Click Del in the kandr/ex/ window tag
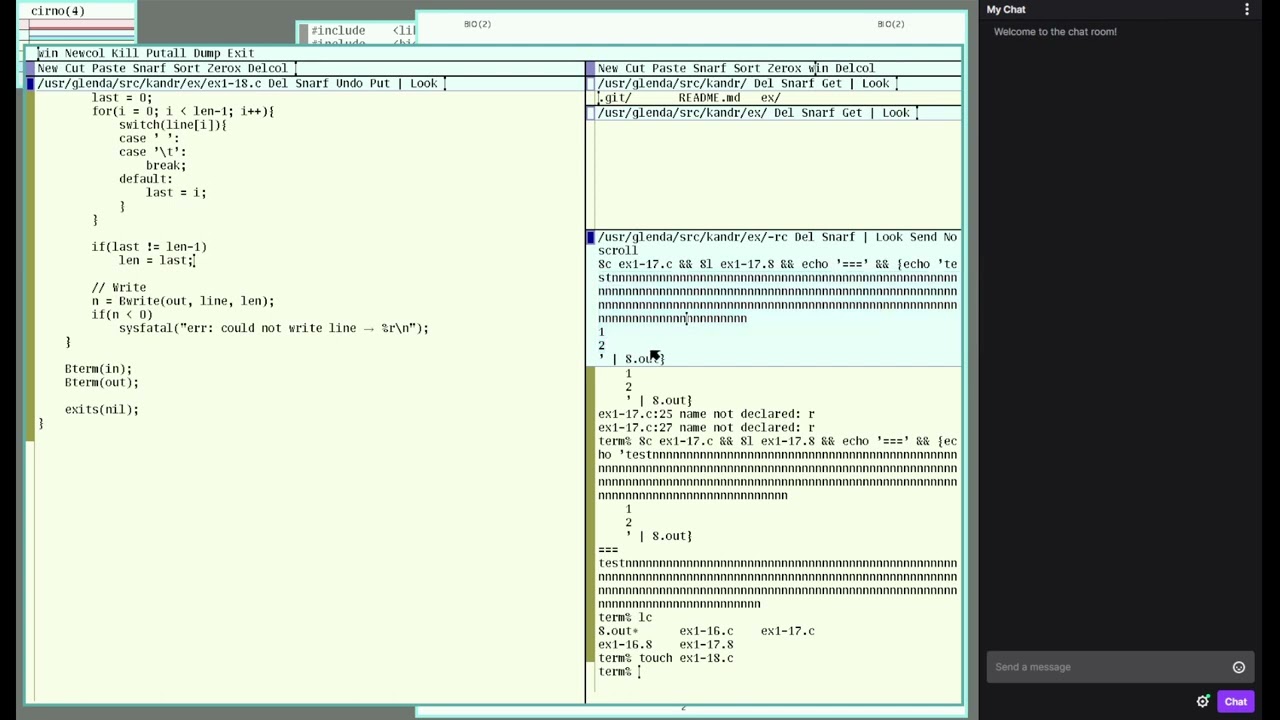The height and width of the screenshot is (720, 1280). 784,113
